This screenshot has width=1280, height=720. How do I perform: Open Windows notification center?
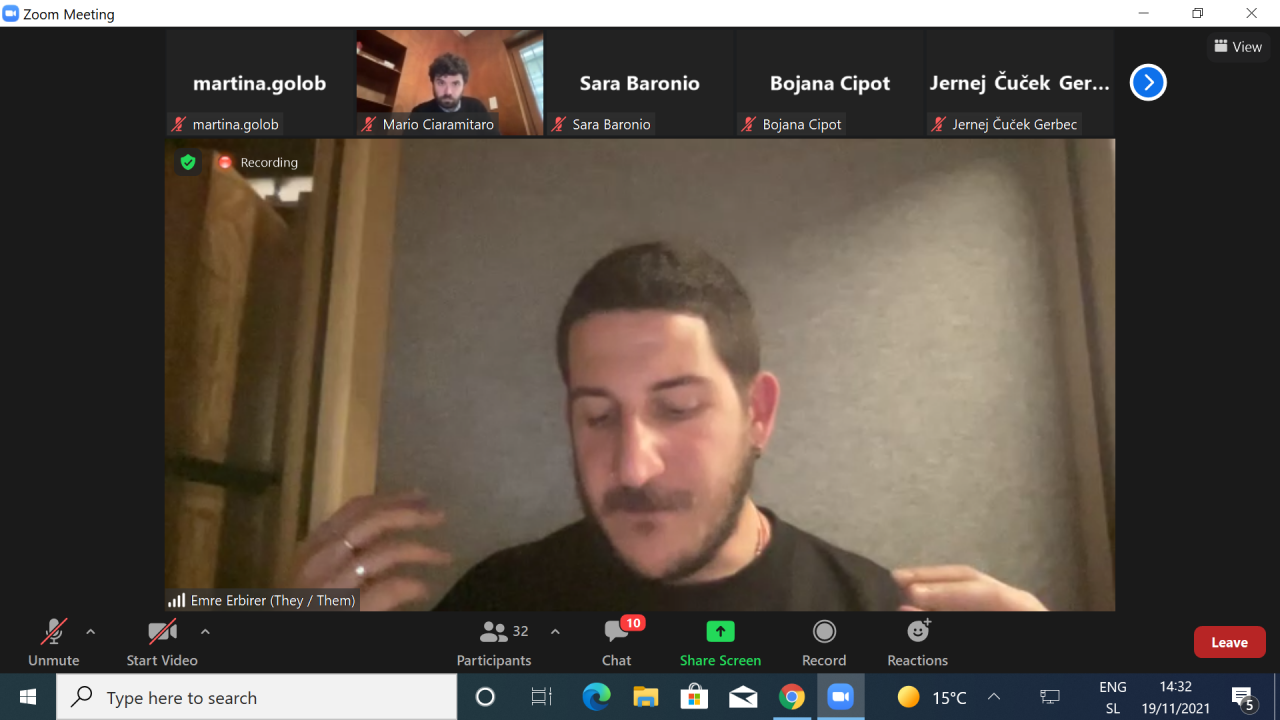(x=1243, y=697)
